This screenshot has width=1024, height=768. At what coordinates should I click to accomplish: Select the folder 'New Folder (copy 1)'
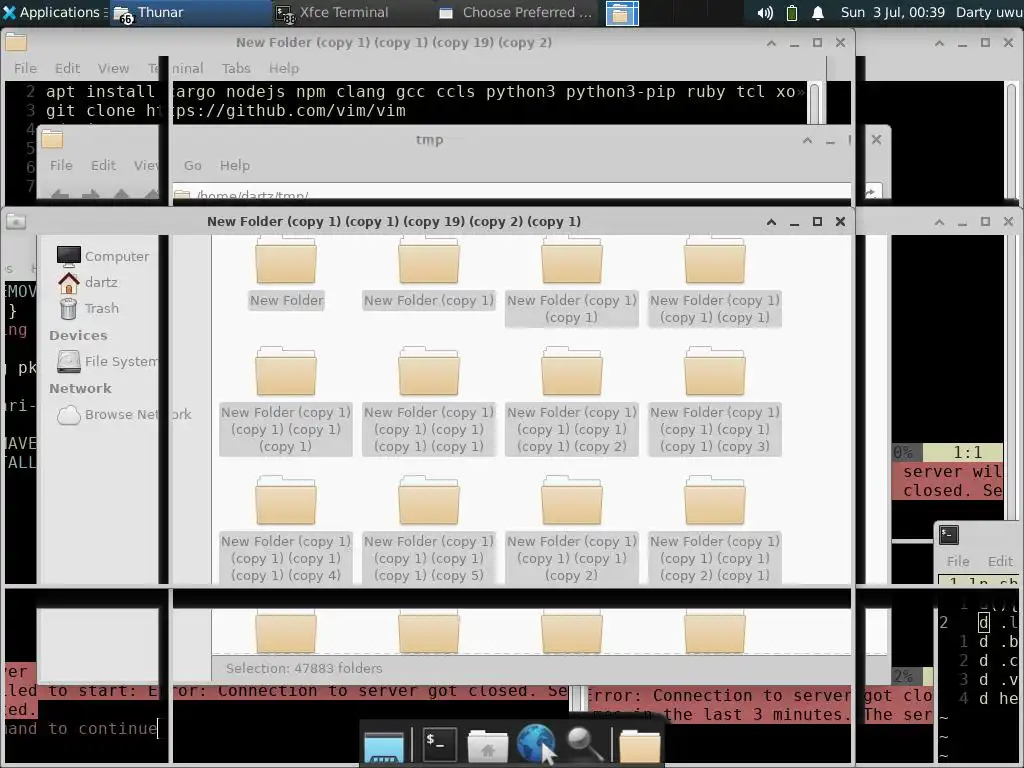428,273
